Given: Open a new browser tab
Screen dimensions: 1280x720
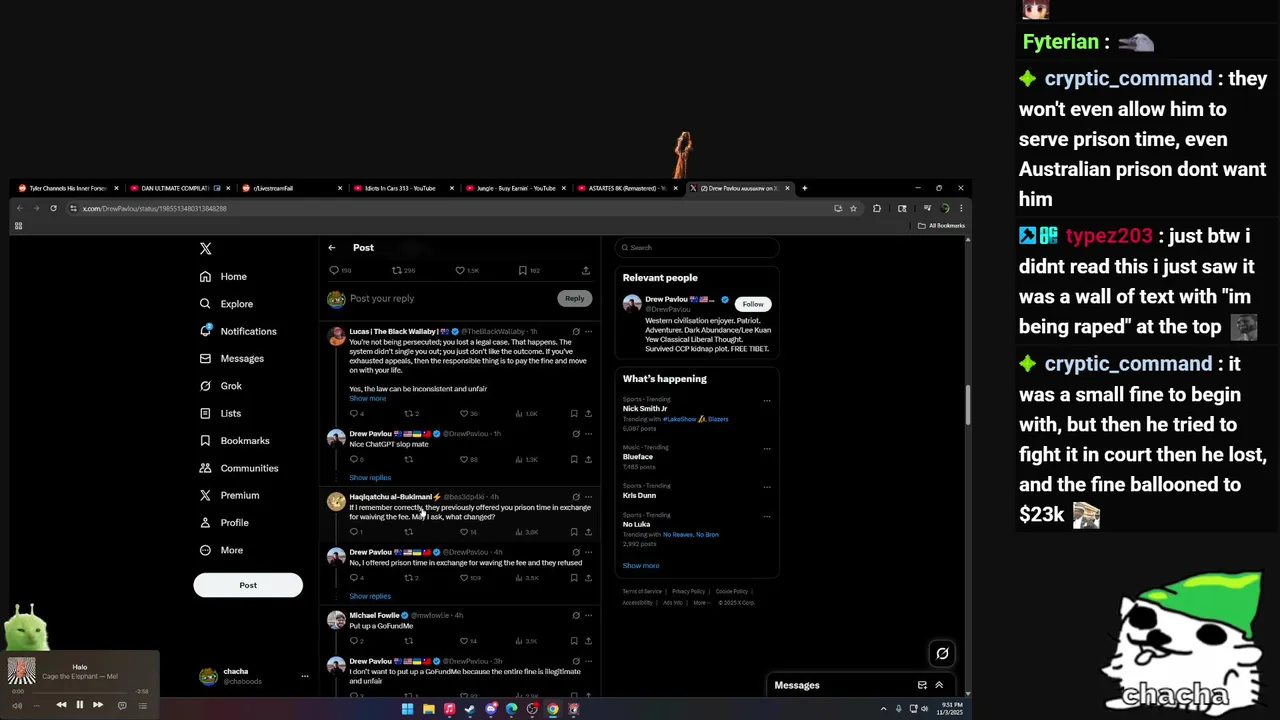Looking at the screenshot, I should tap(804, 188).
